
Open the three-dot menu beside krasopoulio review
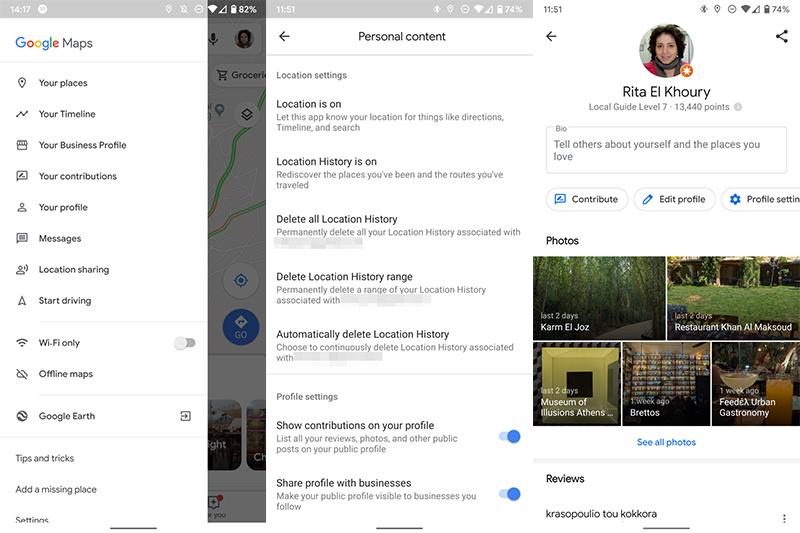784,518
